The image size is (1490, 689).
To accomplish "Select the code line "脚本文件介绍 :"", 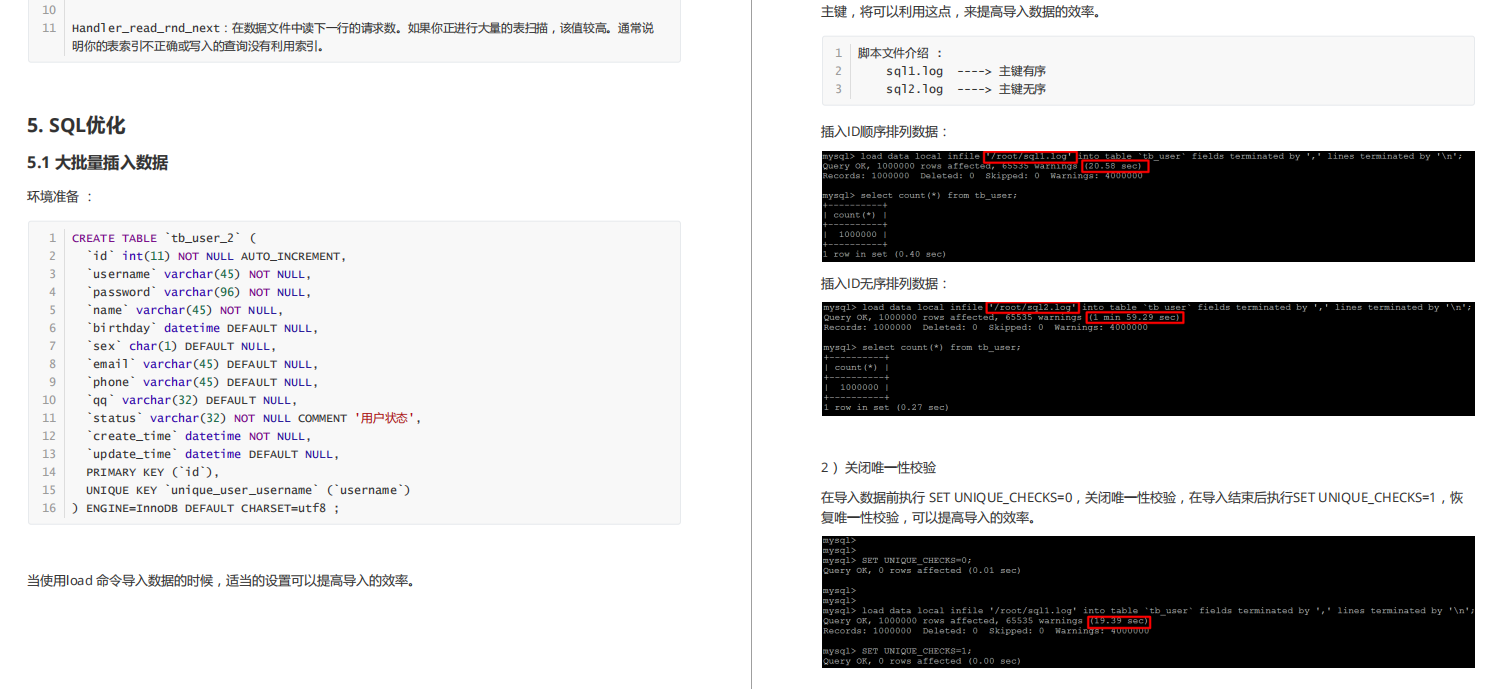I will 900,53.
